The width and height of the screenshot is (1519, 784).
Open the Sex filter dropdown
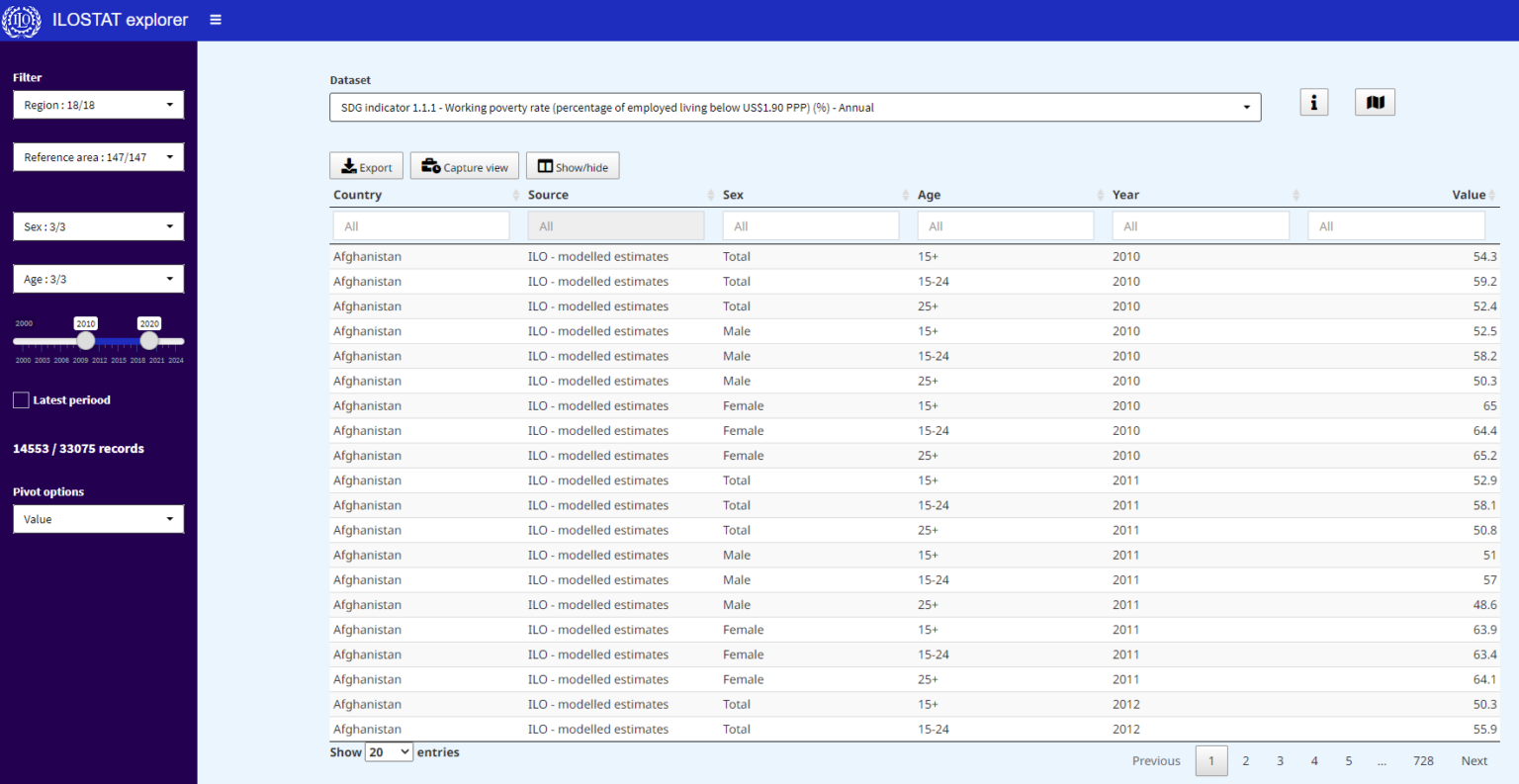(x=98, y=225)
